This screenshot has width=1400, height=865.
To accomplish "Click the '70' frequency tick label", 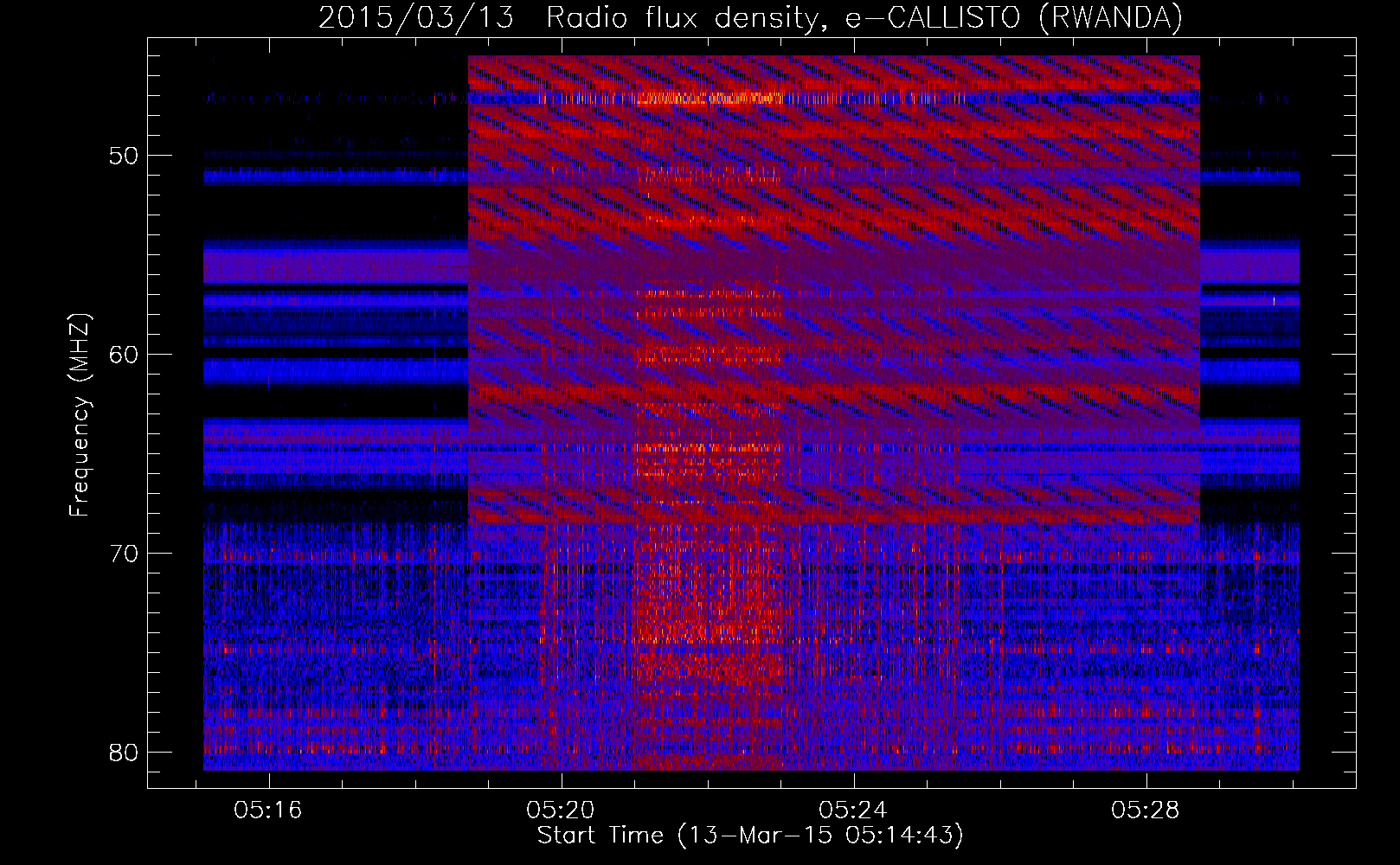I will pyautogui.click(x=125, y=554).
